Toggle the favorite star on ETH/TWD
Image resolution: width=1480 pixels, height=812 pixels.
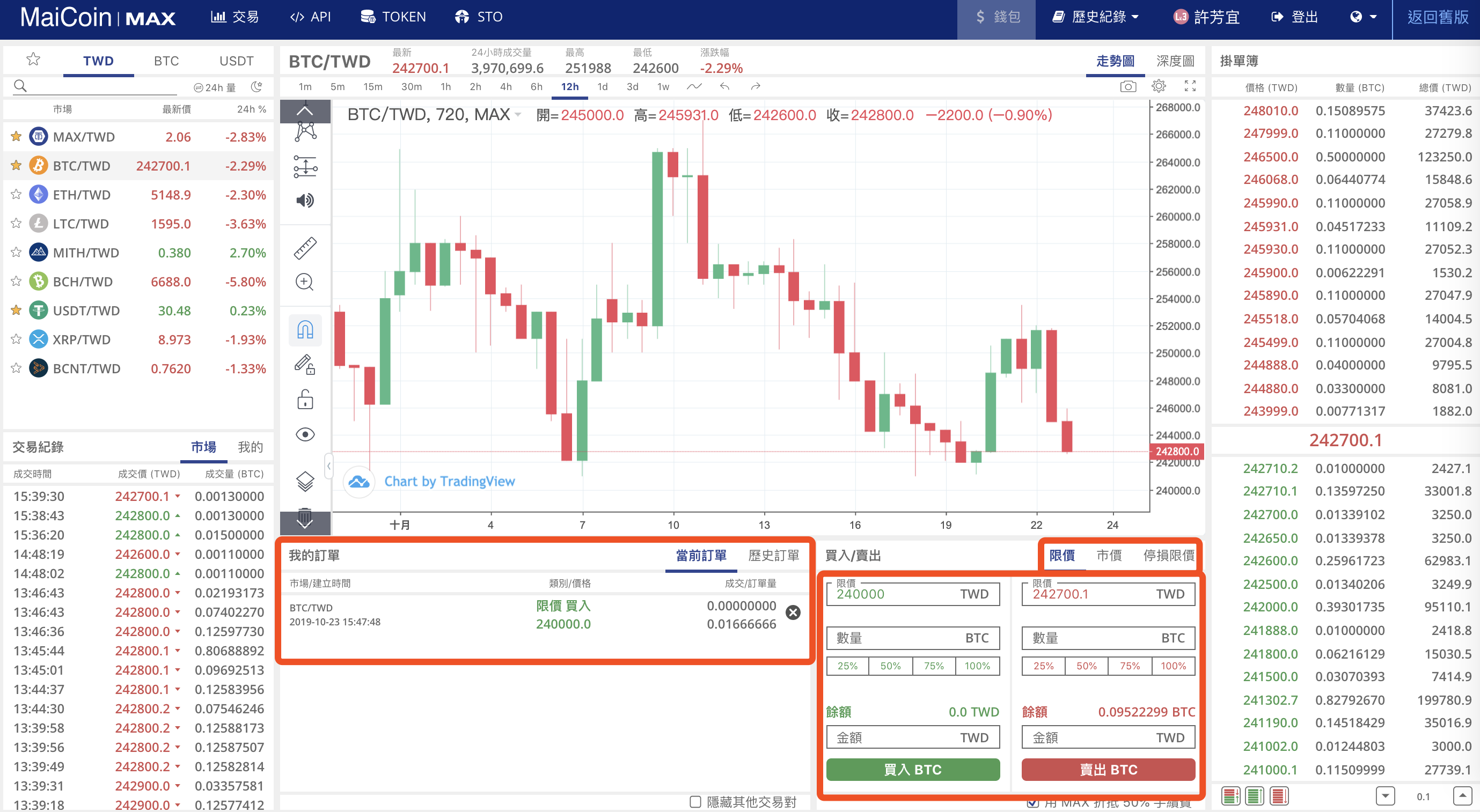click(16, 194)
